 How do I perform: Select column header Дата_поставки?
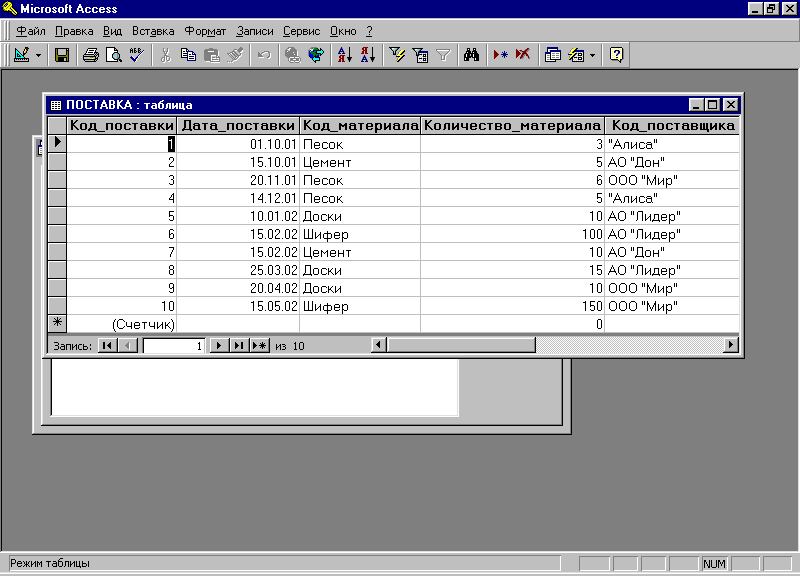point(238,126)
